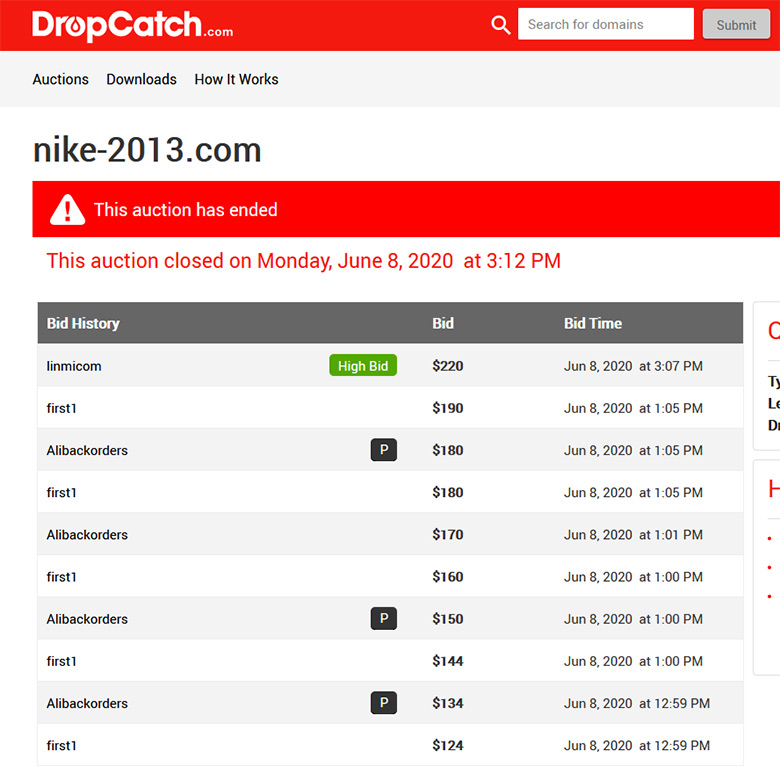Open the Downloads menu

click(141, 79)
